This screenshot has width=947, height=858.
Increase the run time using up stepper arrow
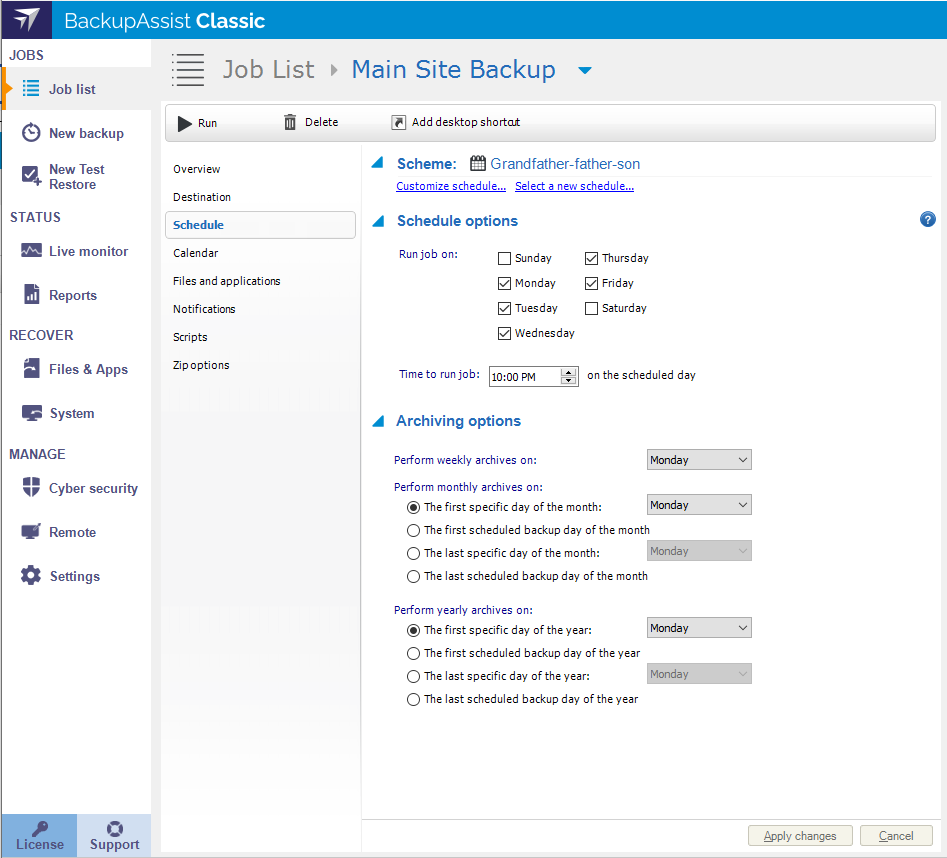[569, 372]
